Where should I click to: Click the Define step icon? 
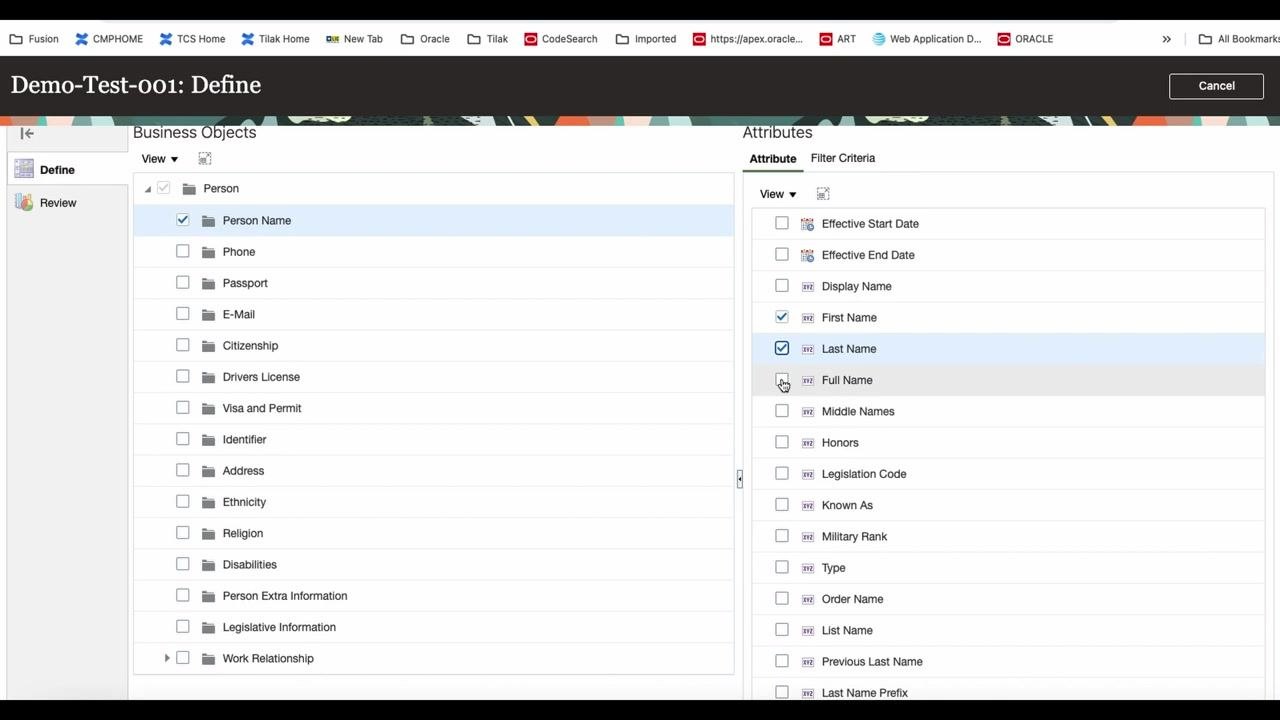(24, 169)
